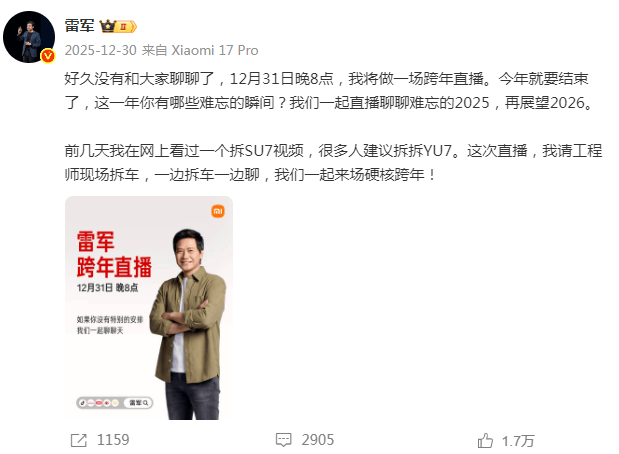This screenshot has height=454, width=619.
Task: Open 雷军's profile avatar
Action: click(x=29, y=37)
